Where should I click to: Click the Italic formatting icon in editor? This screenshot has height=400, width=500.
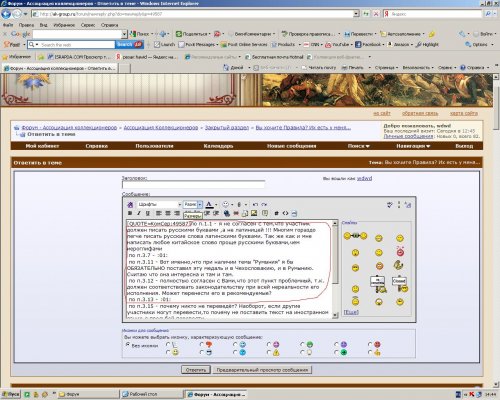point(139,213)
